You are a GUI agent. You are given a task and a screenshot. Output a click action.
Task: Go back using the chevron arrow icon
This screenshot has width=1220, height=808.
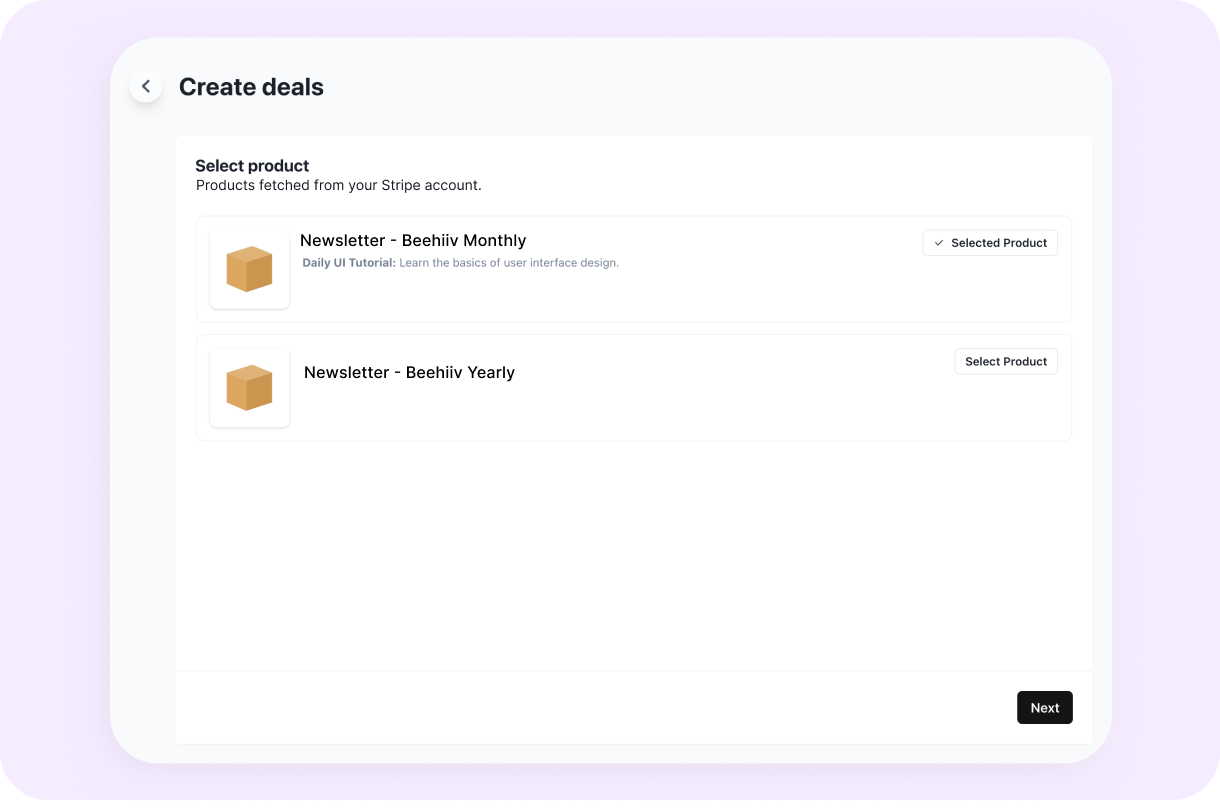146,87
